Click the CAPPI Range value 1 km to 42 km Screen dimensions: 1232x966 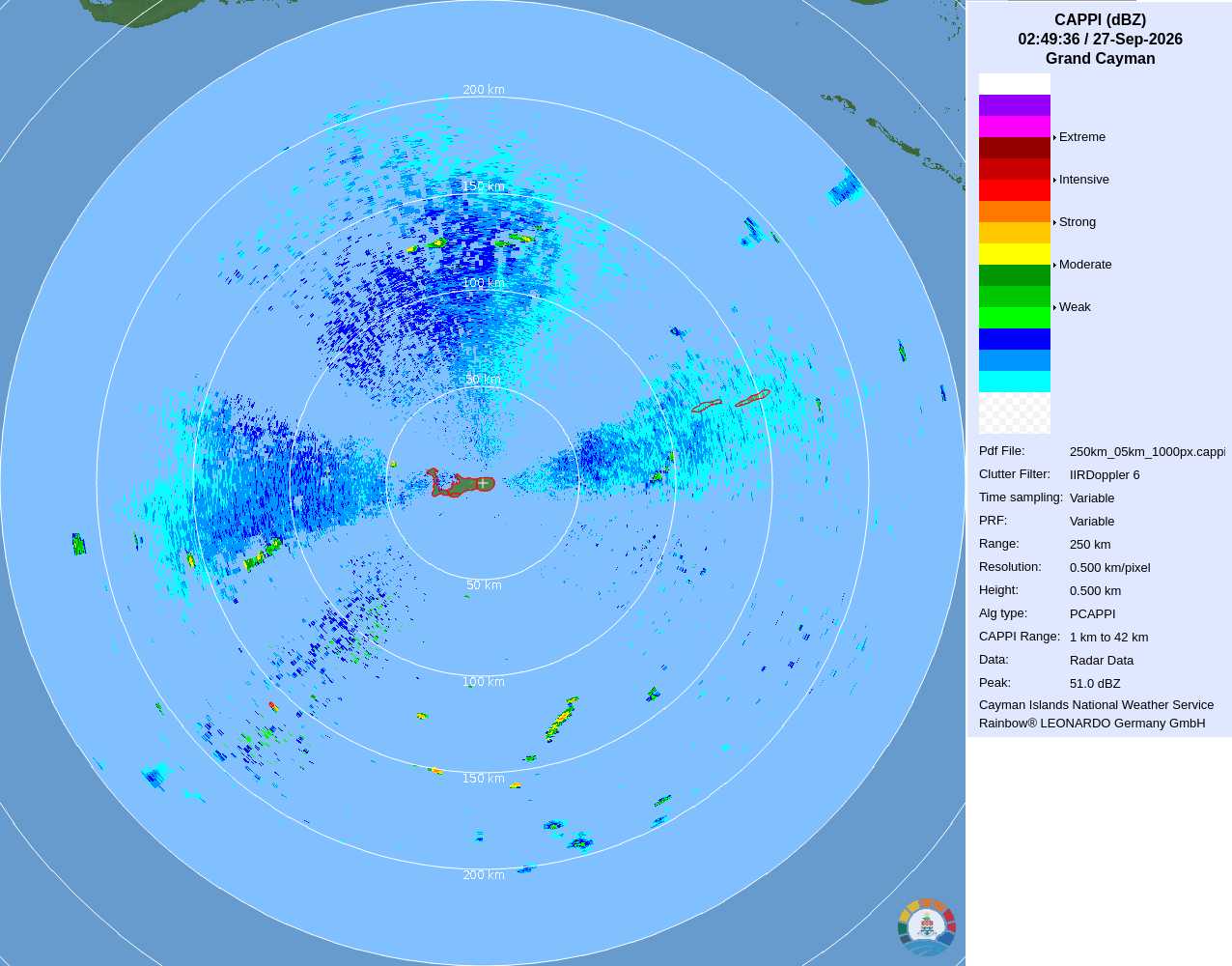[1109, 638]
